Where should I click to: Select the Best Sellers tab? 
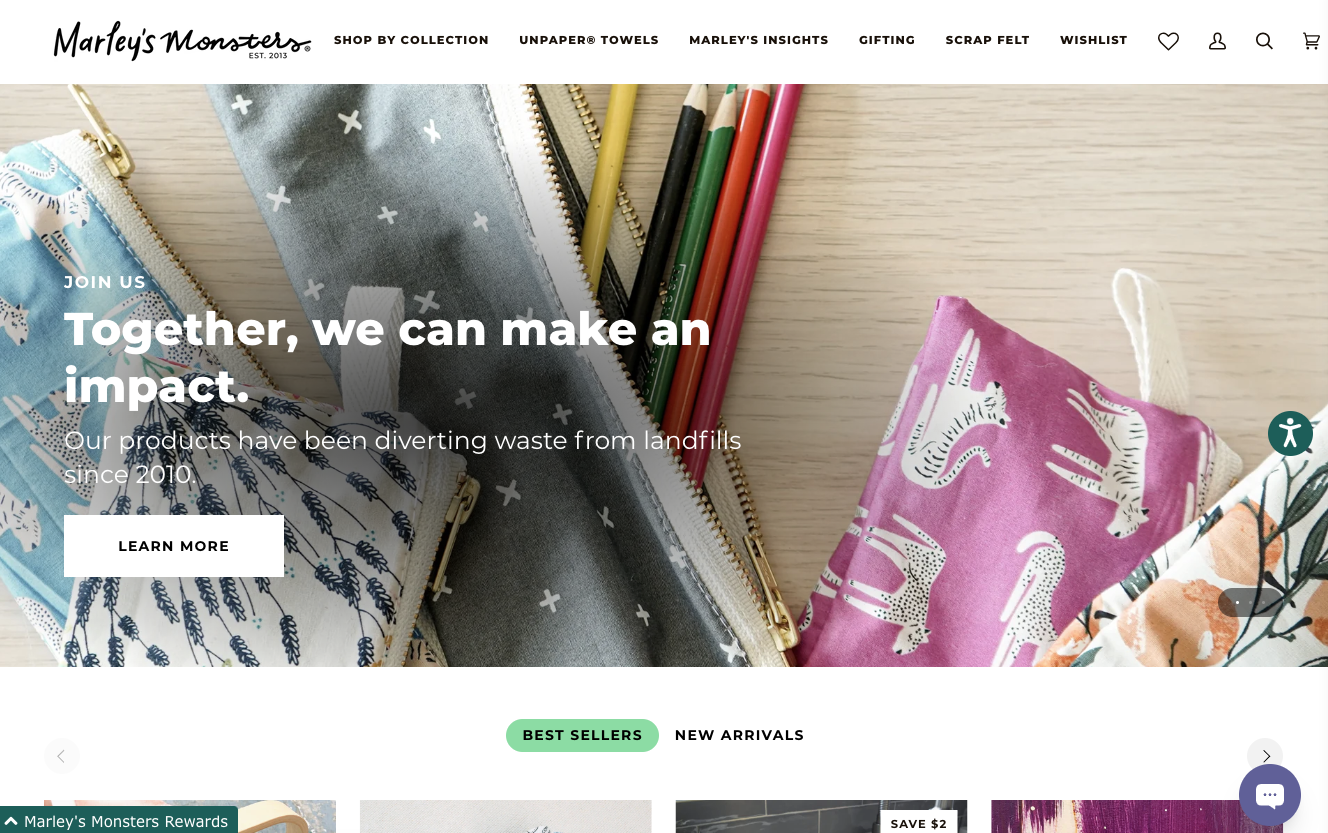click(582, 735)
